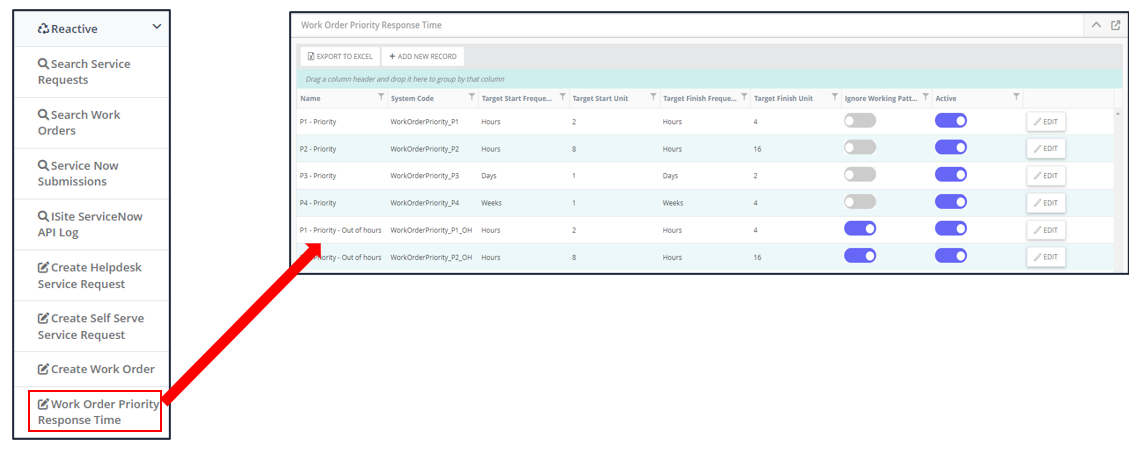
Task: Click Add New Record button
Action: tap(423, 56)
